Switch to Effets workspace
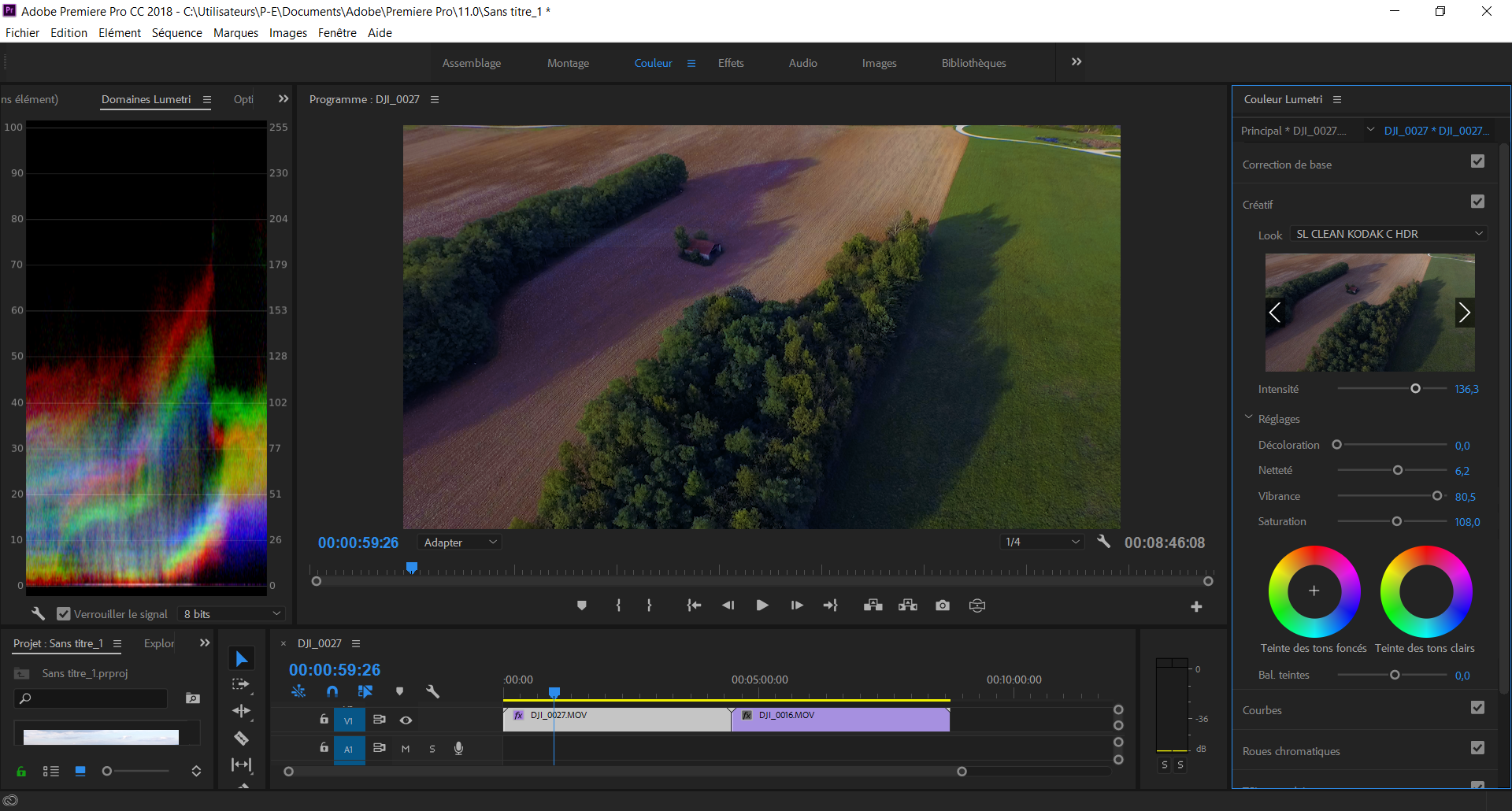This screenshot has height=811, width=1512. point(731,63)
